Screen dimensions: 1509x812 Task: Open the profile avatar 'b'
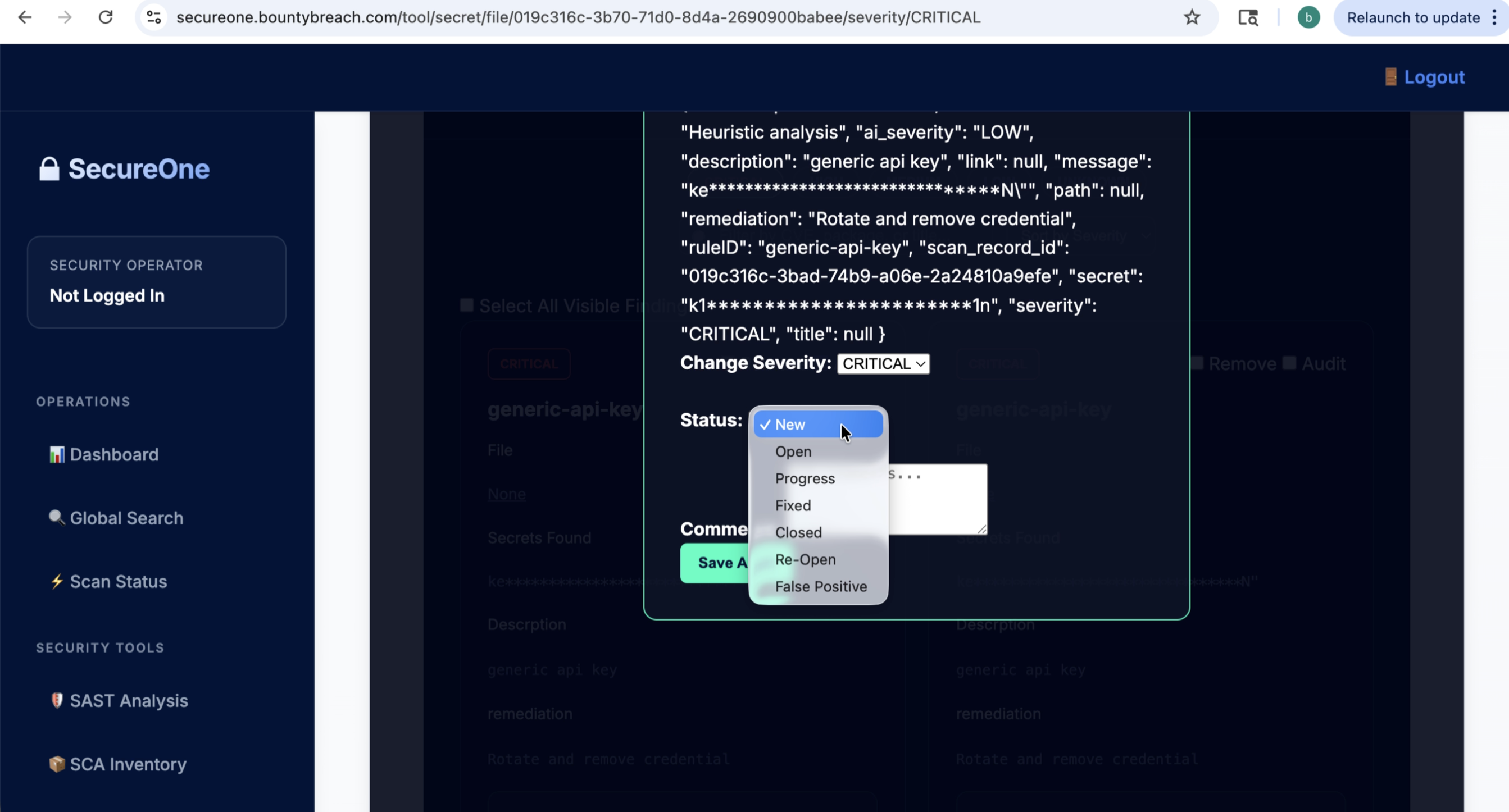click(x=1308, y=17)
